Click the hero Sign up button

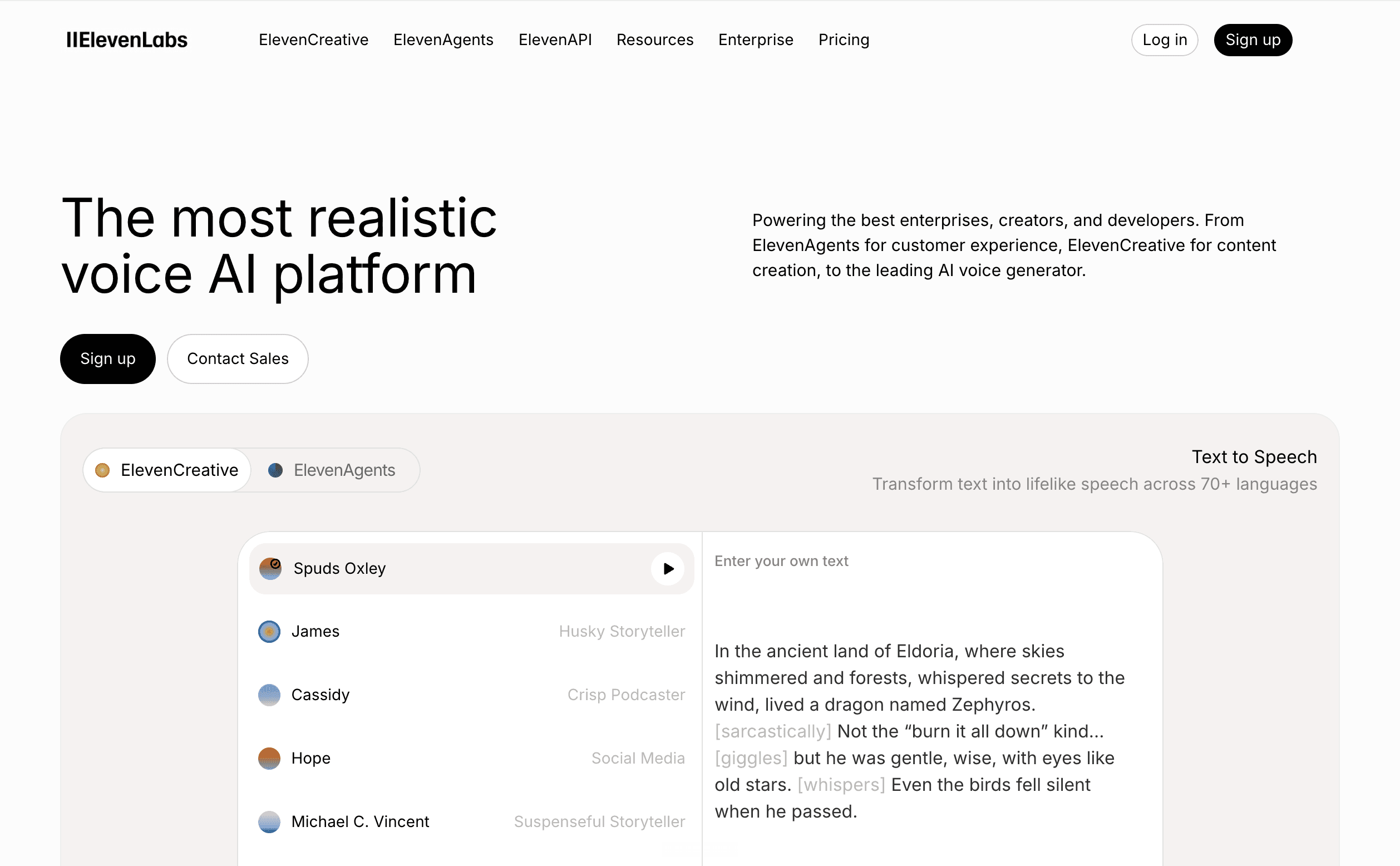107,358
